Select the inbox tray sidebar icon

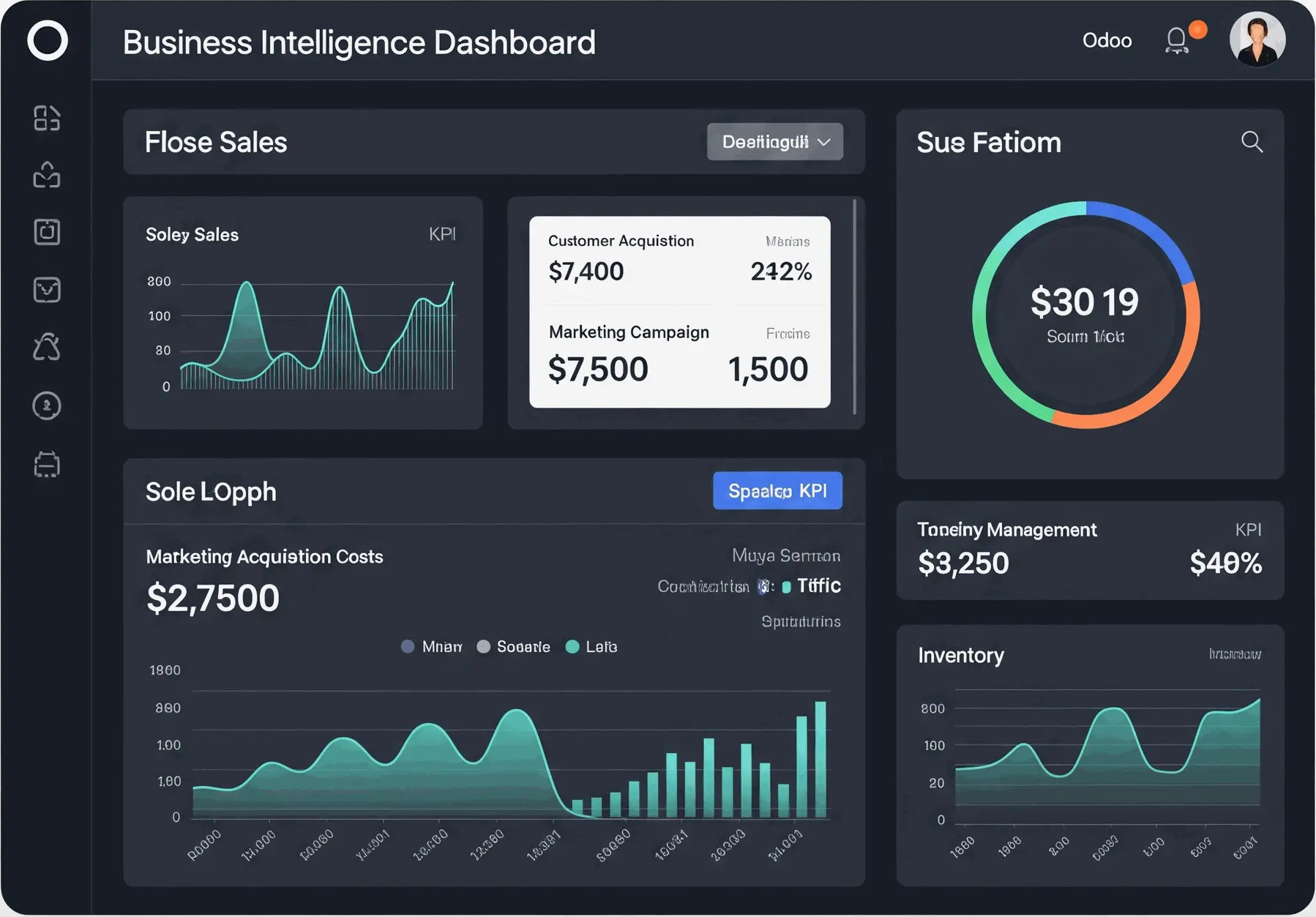click(47, 175)
